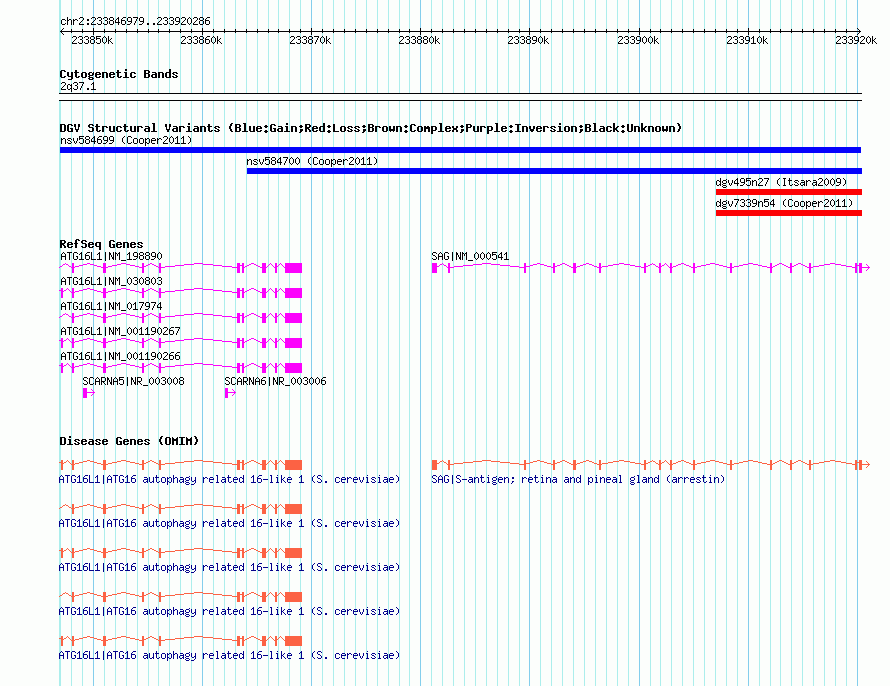Screen dimensions: 890x686
Task: Click the SCARNA5 small gene arrow glyph
Action: pos(89,393)
